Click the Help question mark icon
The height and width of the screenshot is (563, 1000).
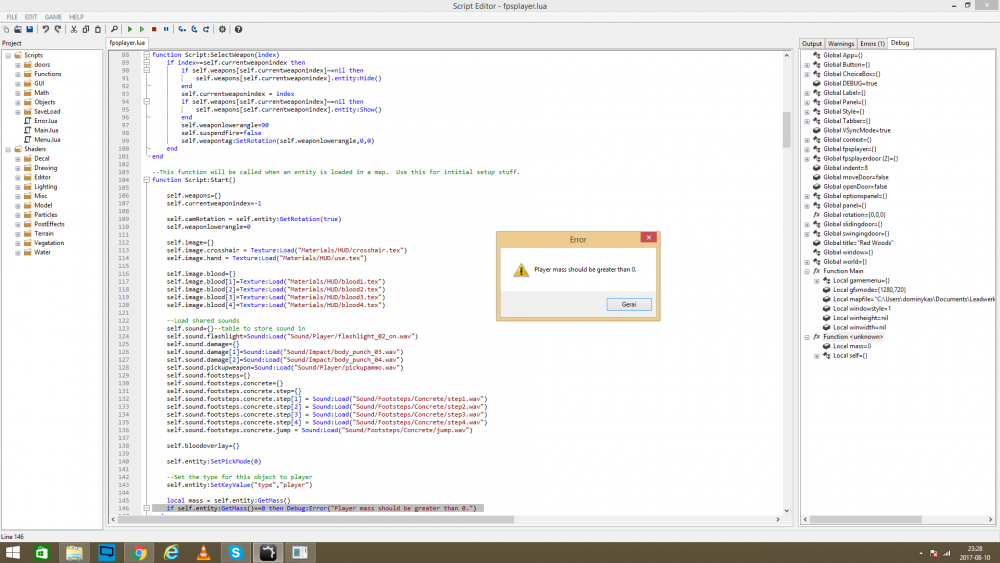pyautogui.click(x=237, y=30)
